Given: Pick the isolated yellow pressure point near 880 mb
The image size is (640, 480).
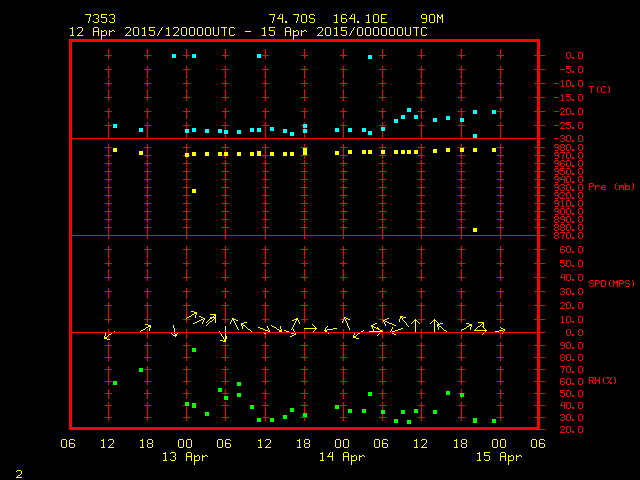Looking at the screenshot, I should point(475,230).
